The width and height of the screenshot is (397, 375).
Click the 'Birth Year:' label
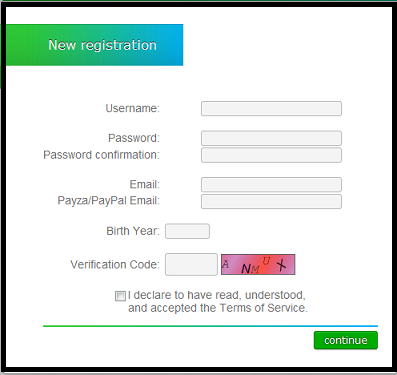pyautogui.click(x=133, y=231)
